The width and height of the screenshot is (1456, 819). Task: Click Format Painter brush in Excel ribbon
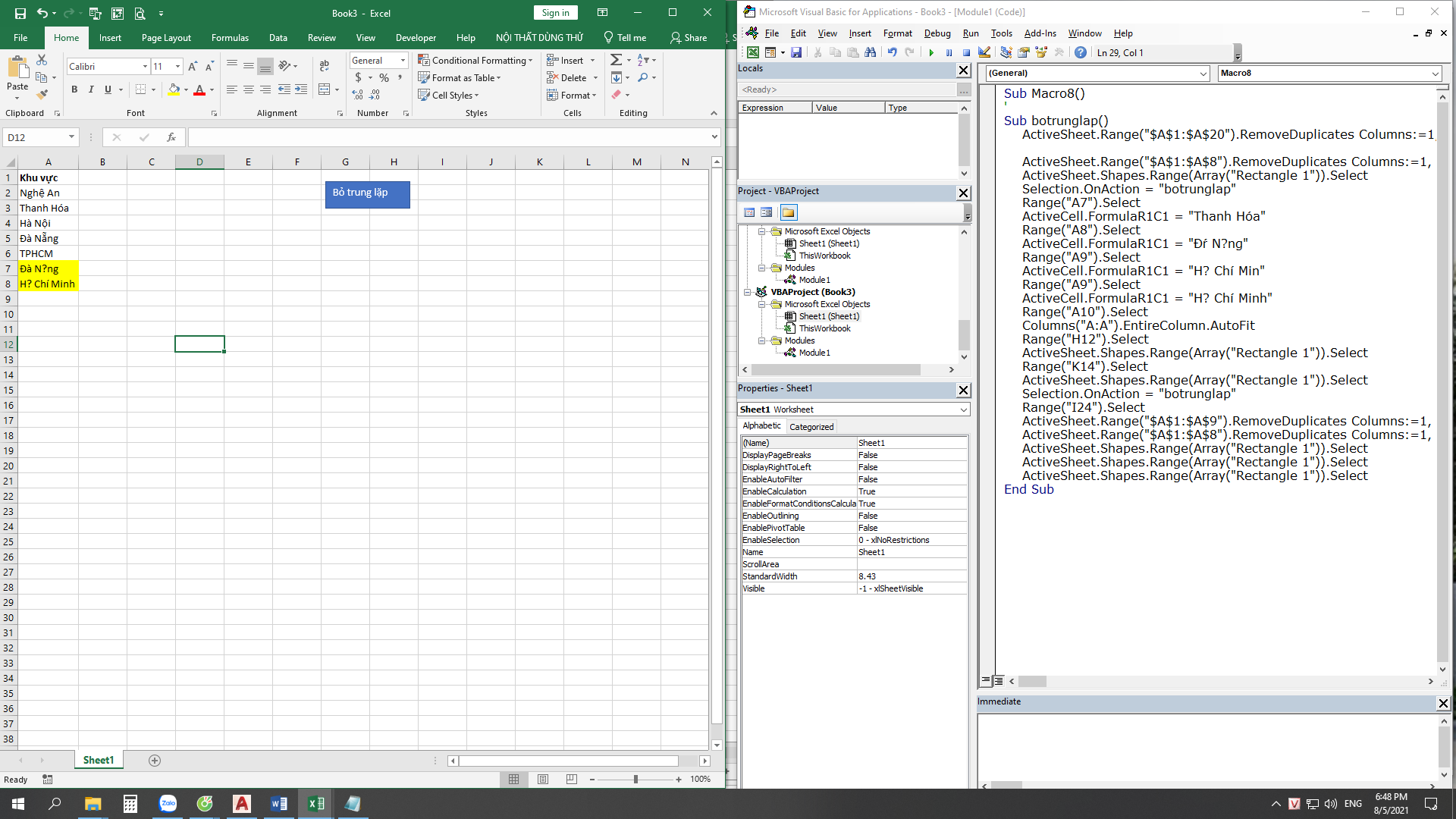pyautogui.click(x=42, y=94)
